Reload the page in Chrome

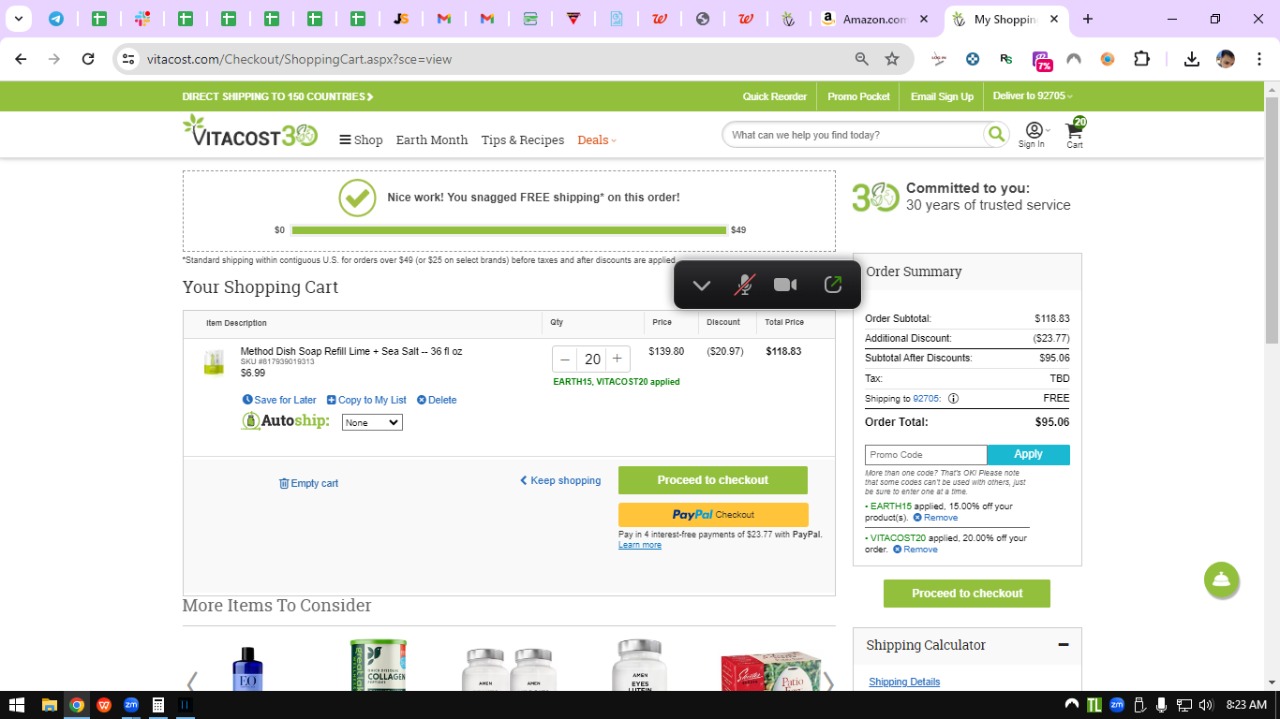[x=88, y=59]
